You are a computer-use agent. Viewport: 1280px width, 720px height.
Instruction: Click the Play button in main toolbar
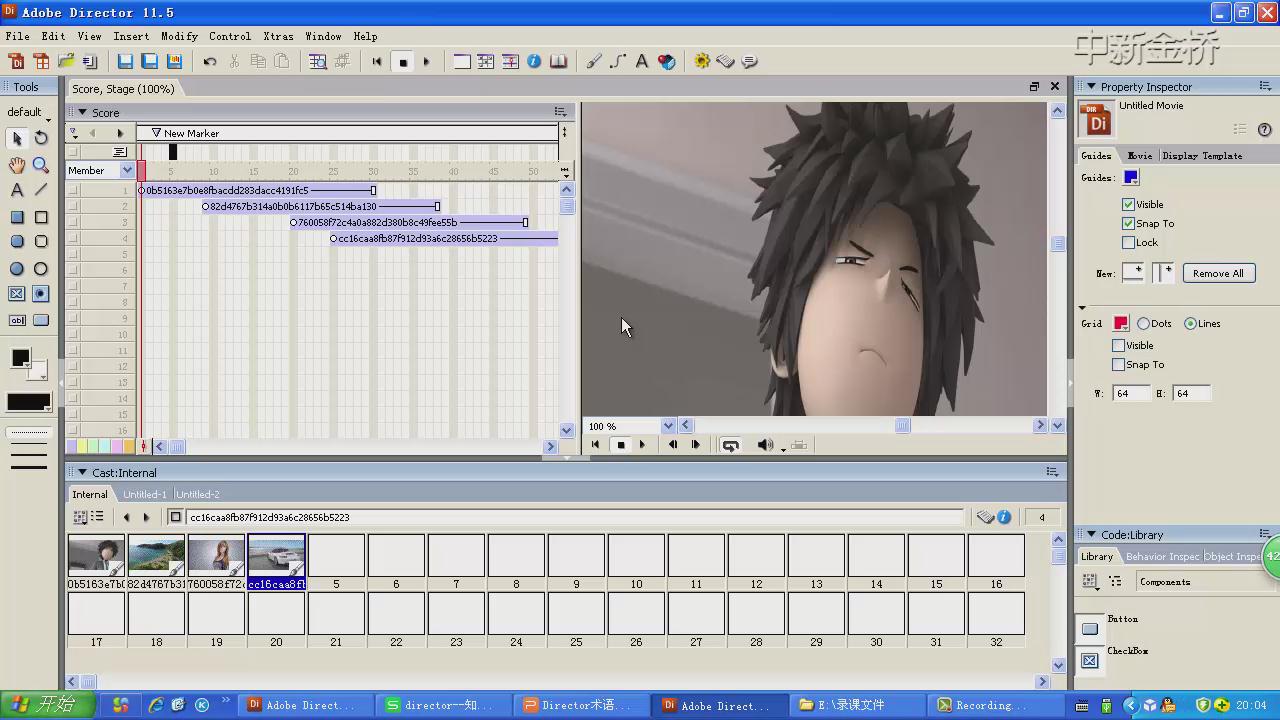coord(427,61)
